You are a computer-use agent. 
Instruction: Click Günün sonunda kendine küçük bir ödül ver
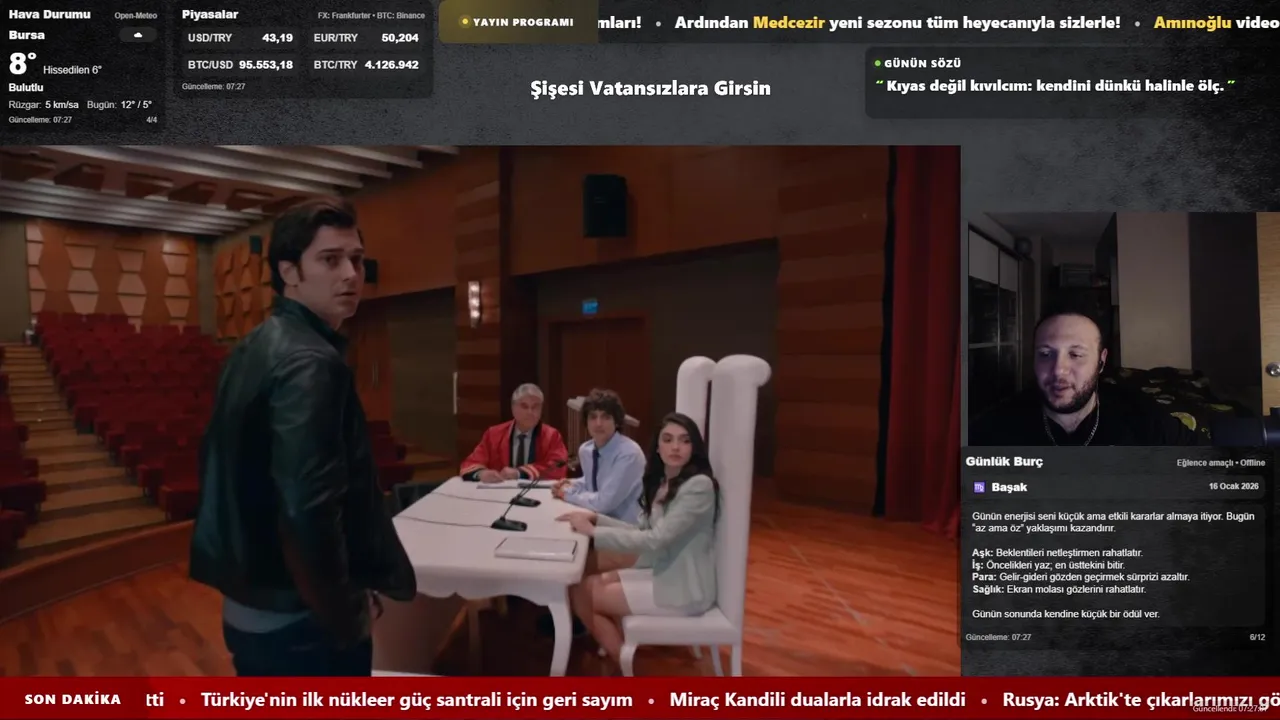coord(1066,614)
